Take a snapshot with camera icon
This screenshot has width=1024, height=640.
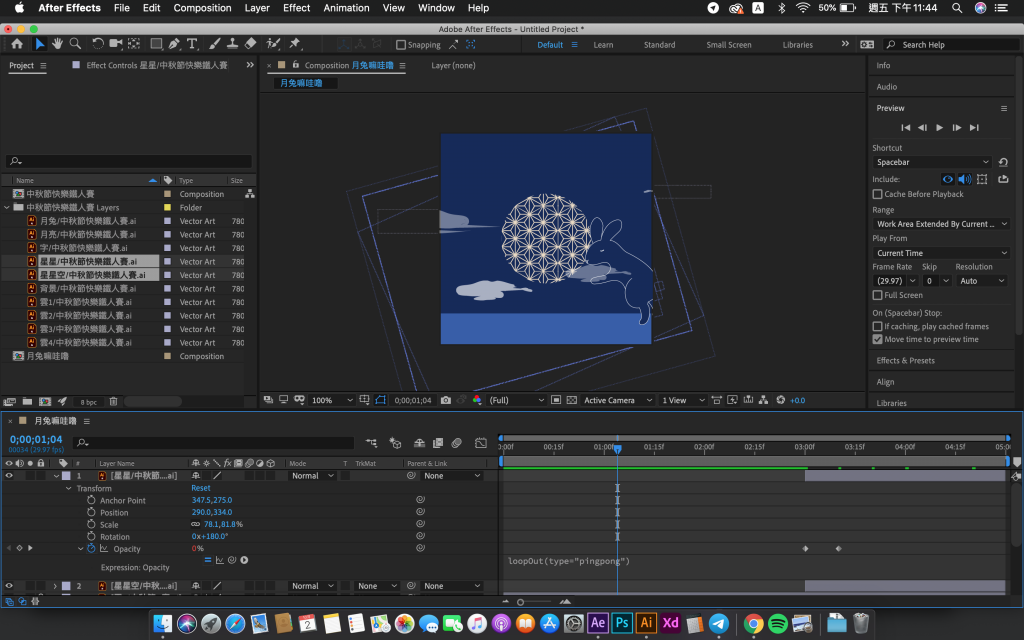[x=445, y=400]
